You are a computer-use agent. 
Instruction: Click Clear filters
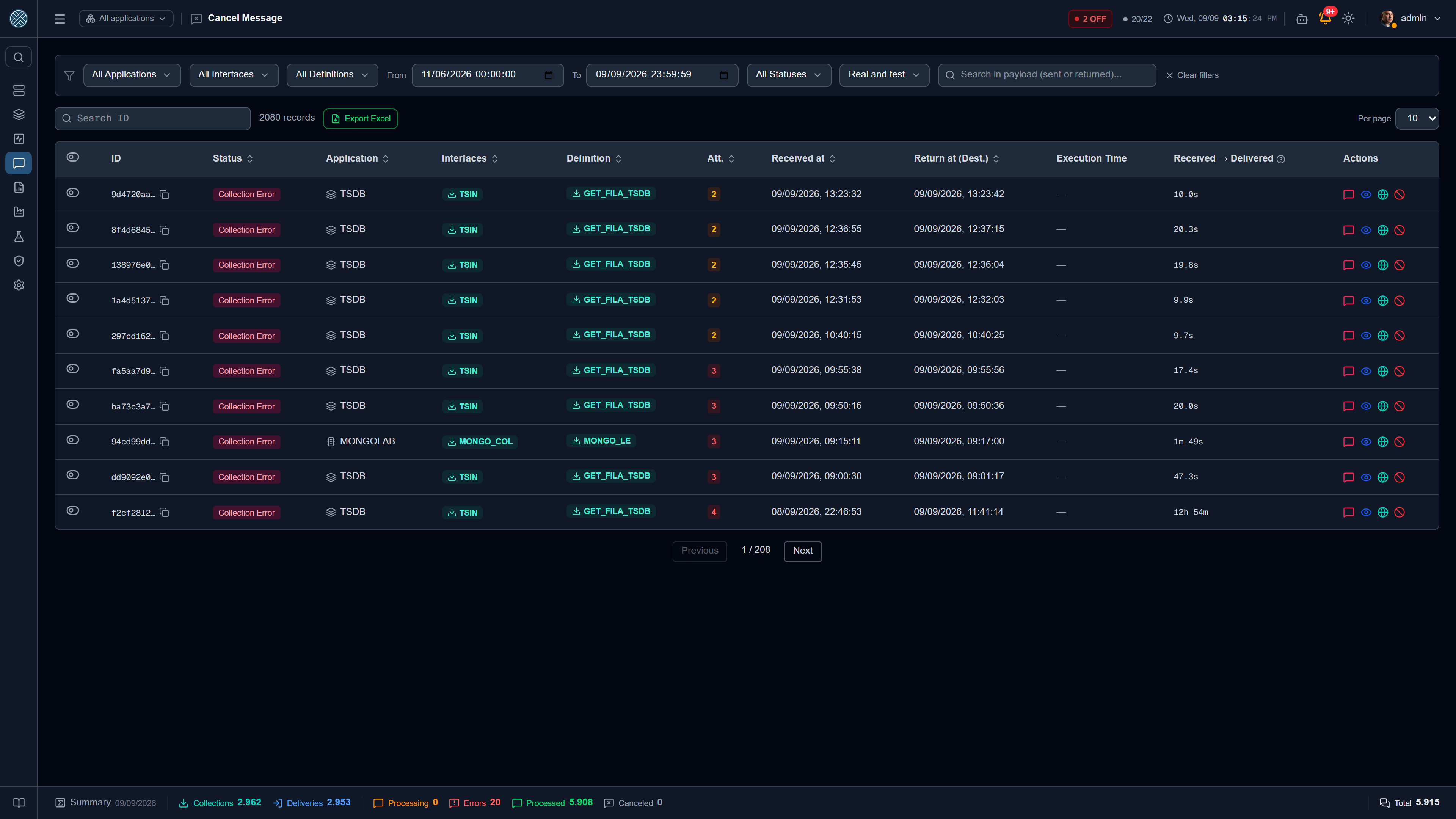1192,75
